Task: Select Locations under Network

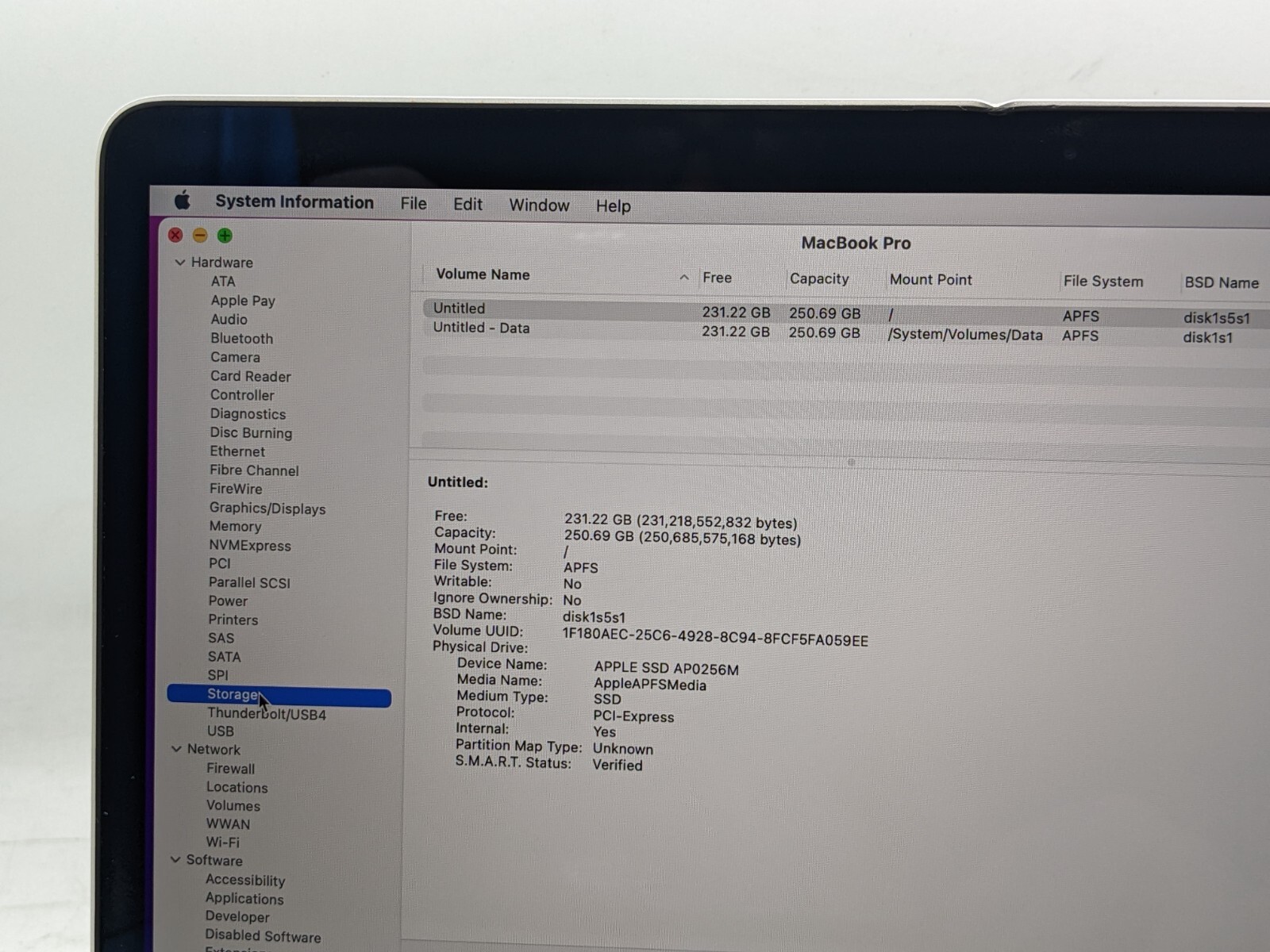Action: [237, 788]
